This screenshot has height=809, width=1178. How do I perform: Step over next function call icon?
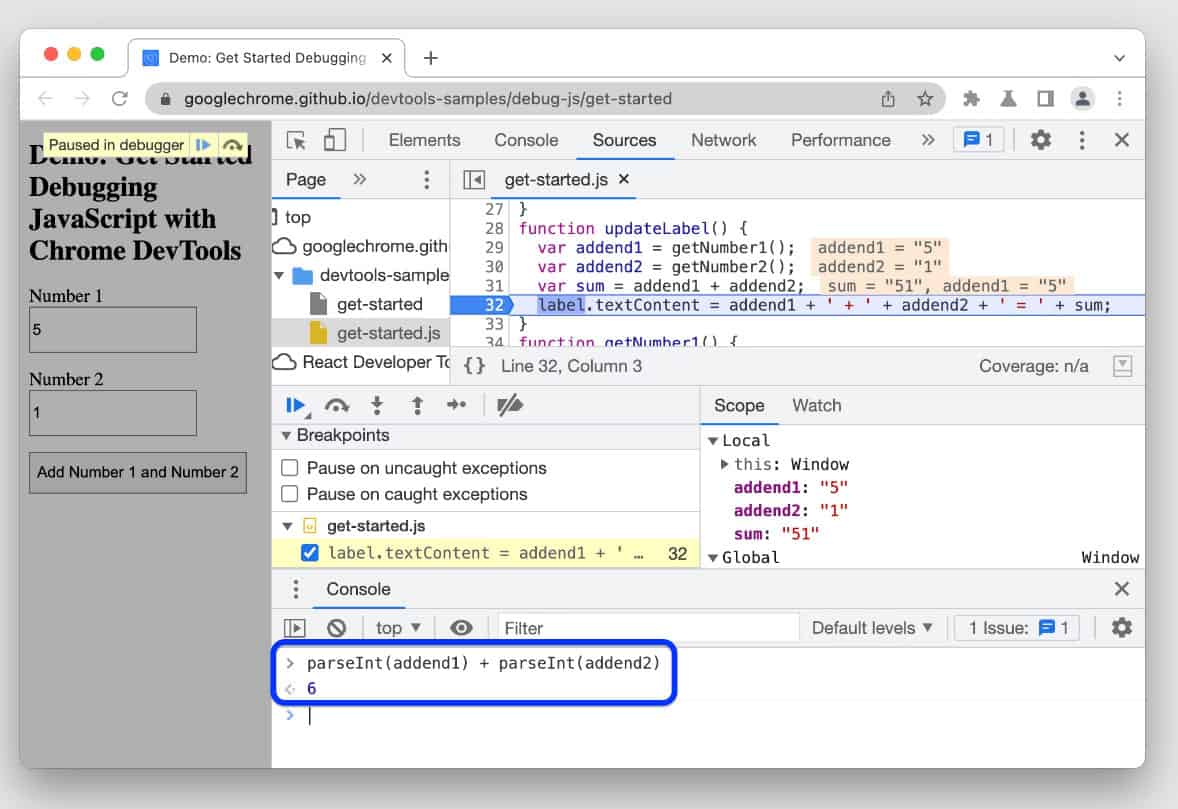coord(337,406)
